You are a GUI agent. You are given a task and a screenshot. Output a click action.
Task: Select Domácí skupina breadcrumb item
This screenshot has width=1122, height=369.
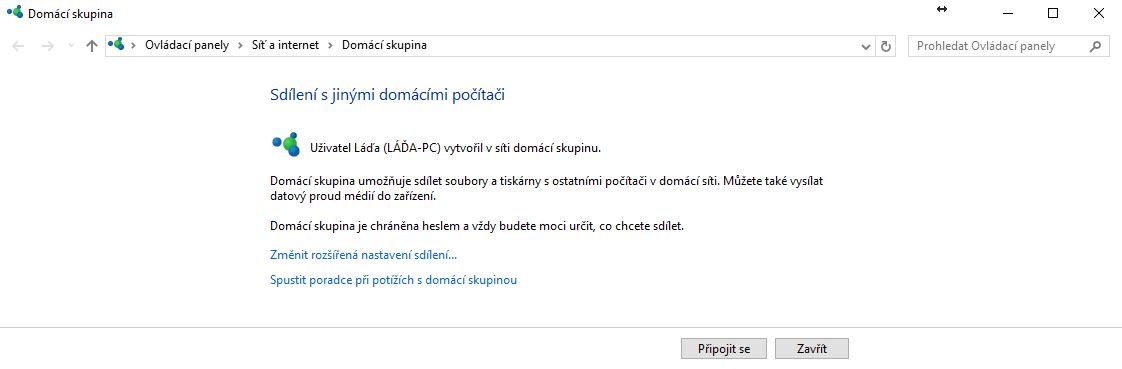point(384,45)
